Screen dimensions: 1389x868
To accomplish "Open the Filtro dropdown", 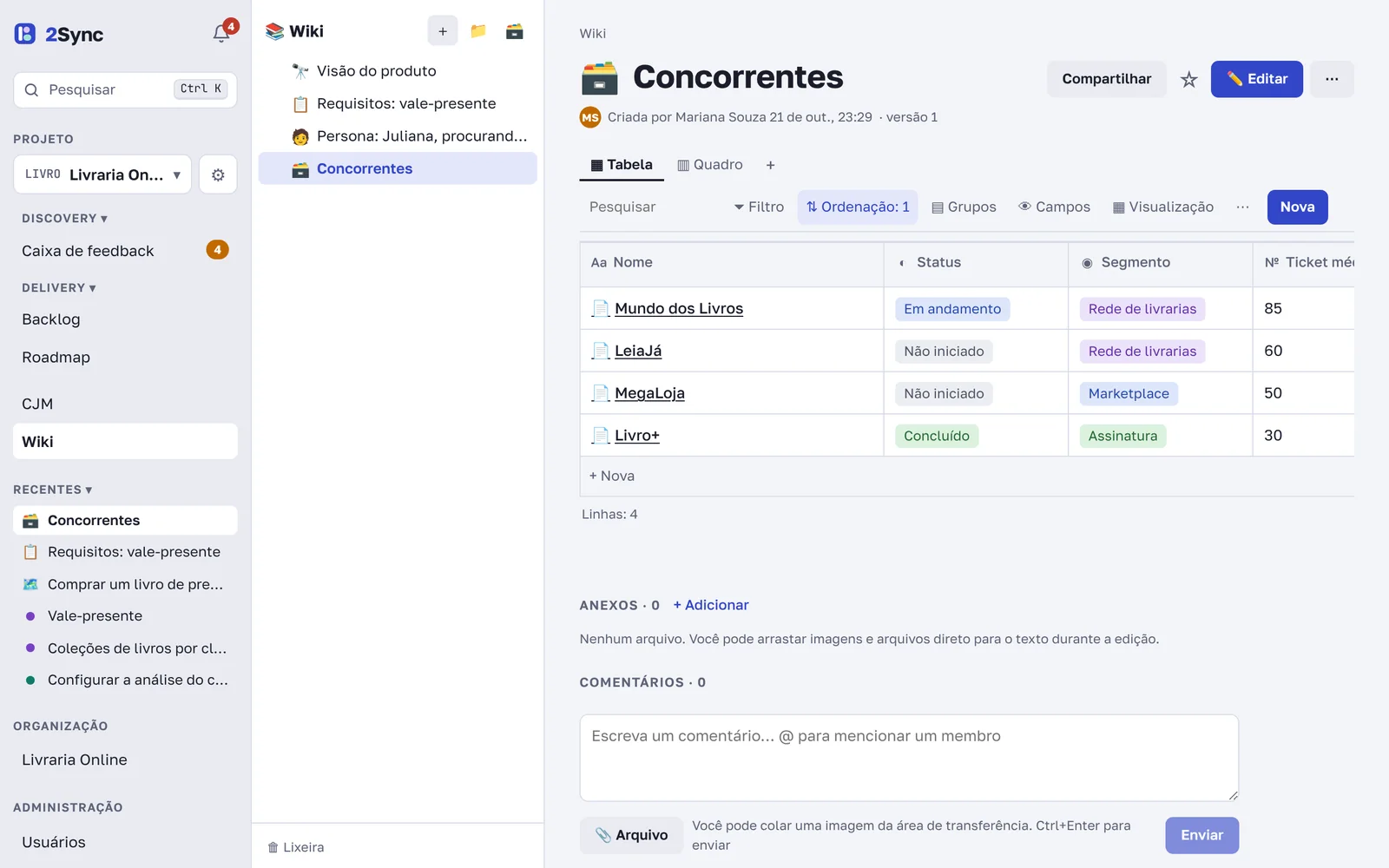I will pos(759,207).
